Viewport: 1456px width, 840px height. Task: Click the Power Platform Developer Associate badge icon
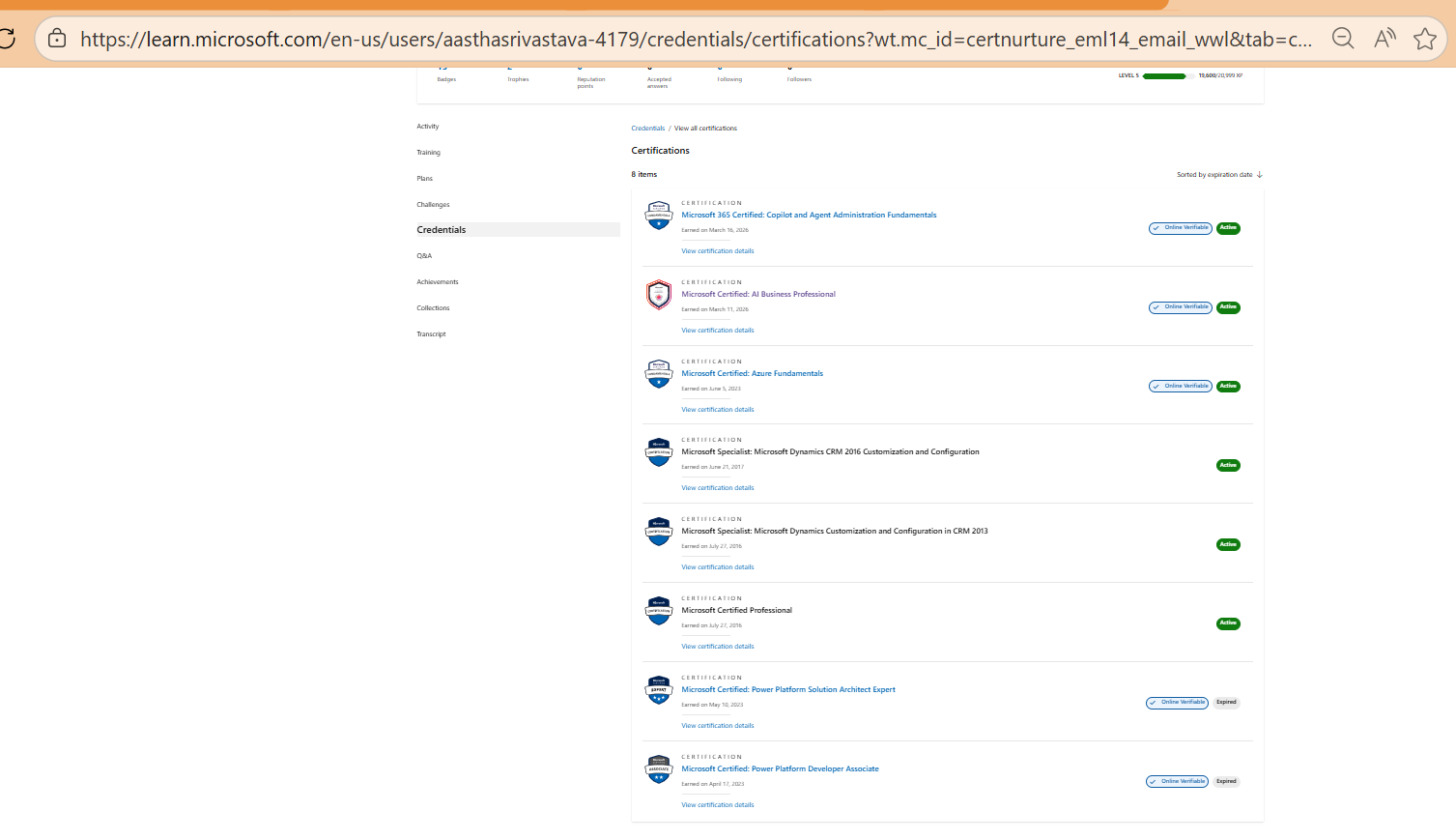[659, 769]
